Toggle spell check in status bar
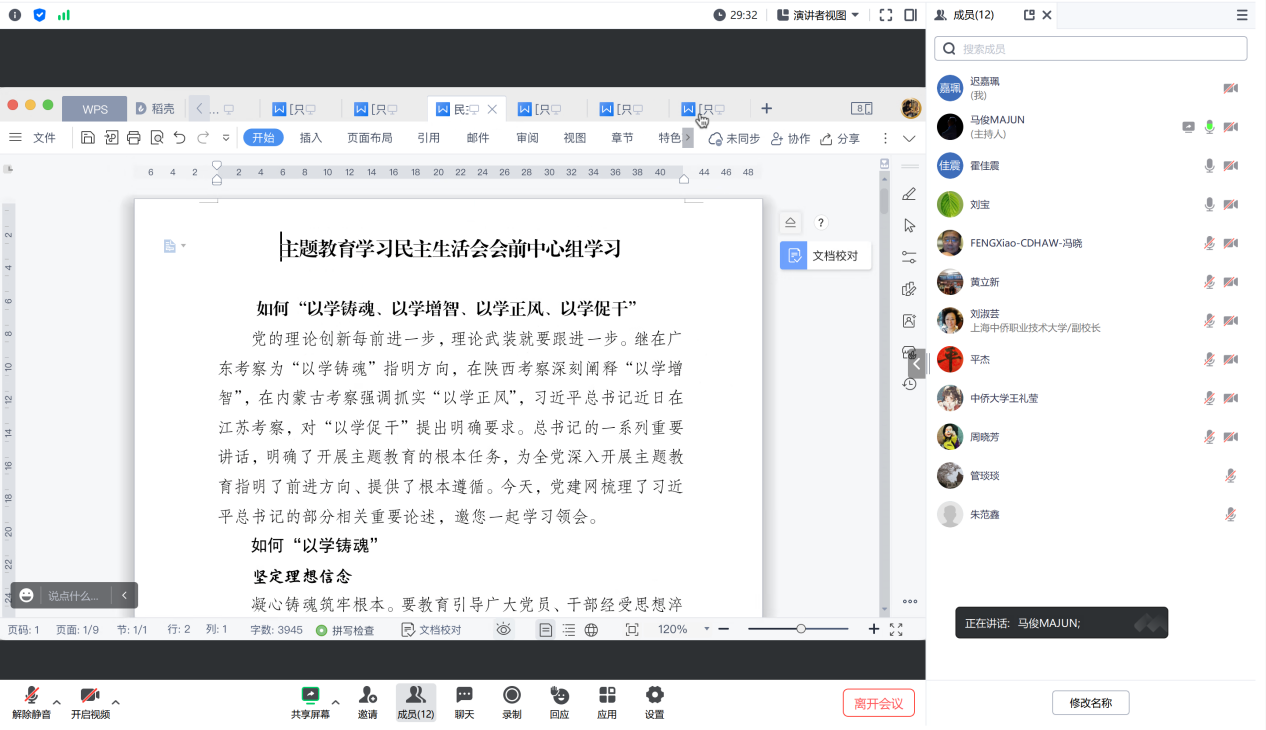 click(x=345, y=630)
